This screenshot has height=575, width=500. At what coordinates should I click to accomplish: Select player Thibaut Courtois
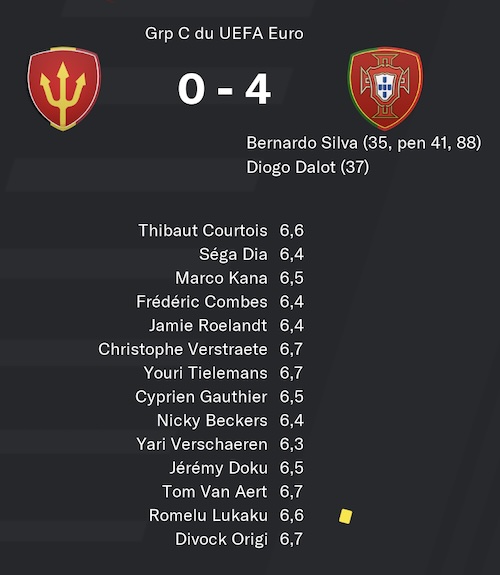coord(203,231)
